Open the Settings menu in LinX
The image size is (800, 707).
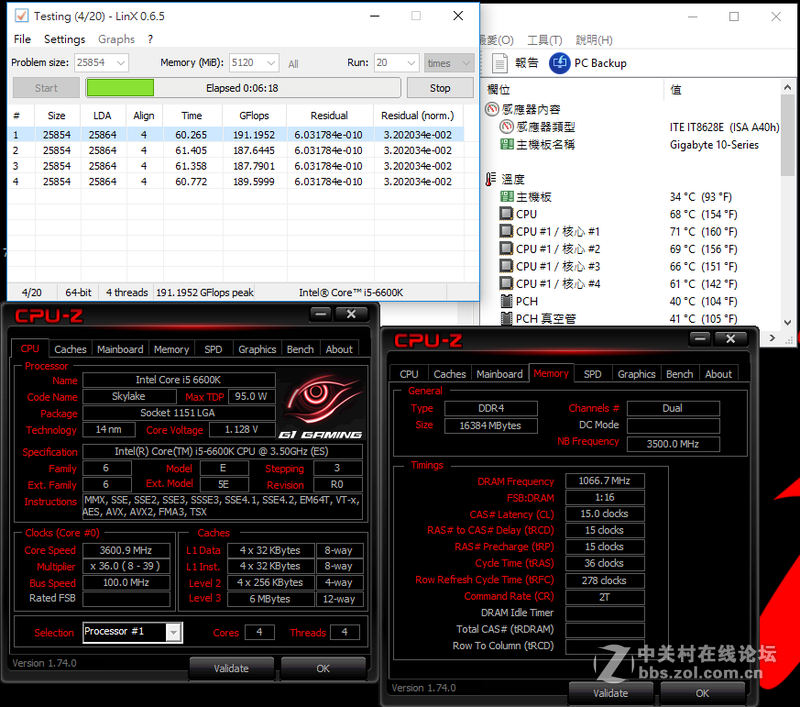click(63, 39)
